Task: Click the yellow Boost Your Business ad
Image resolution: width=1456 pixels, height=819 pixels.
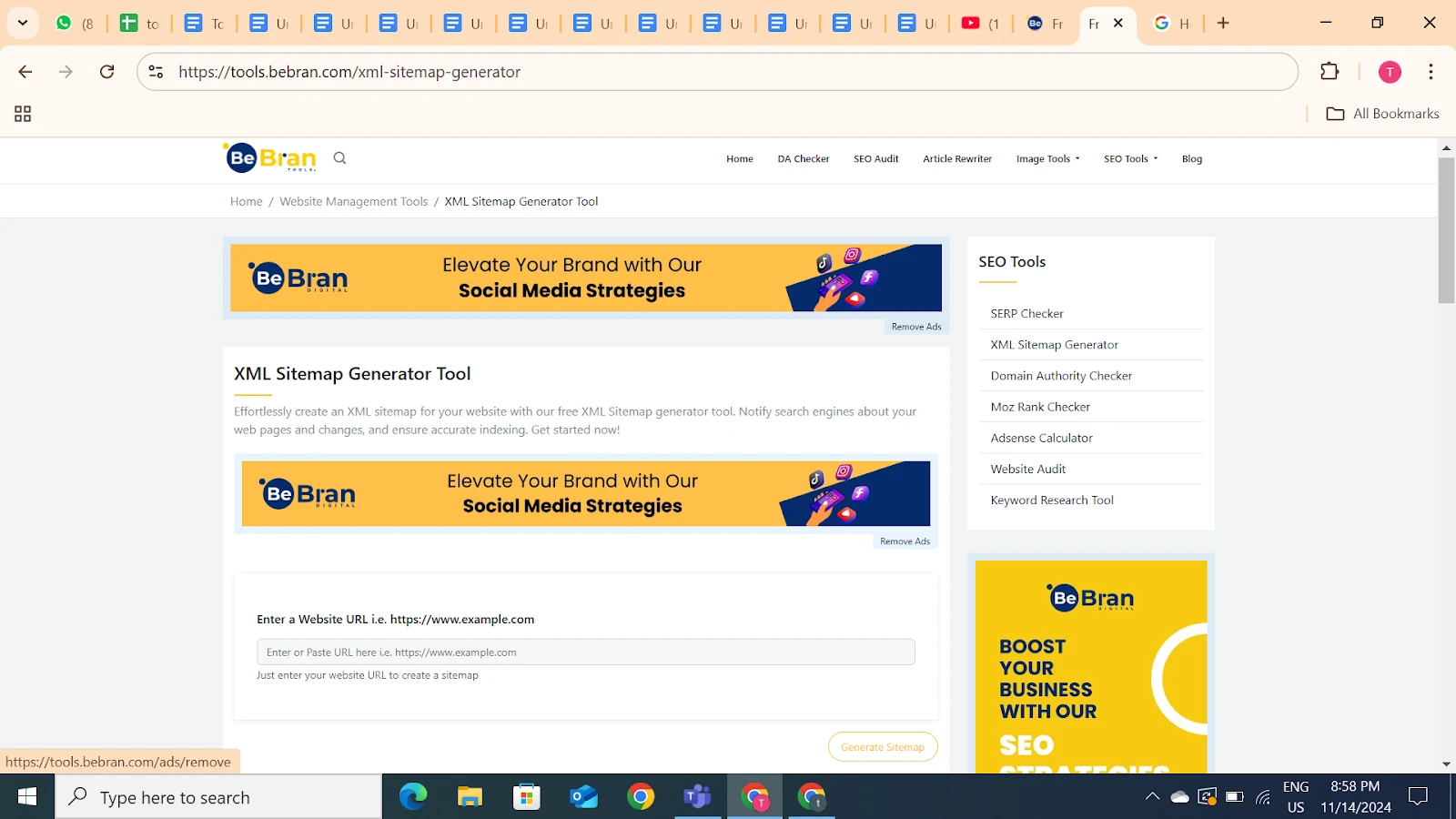Action: coord(1091,666)
